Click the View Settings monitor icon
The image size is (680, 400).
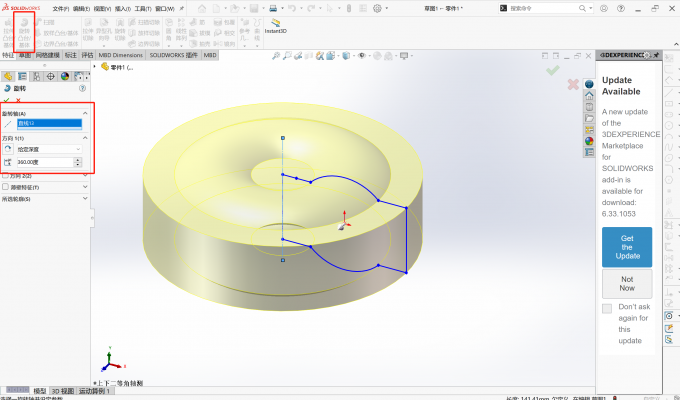click(x=404, y=56)
